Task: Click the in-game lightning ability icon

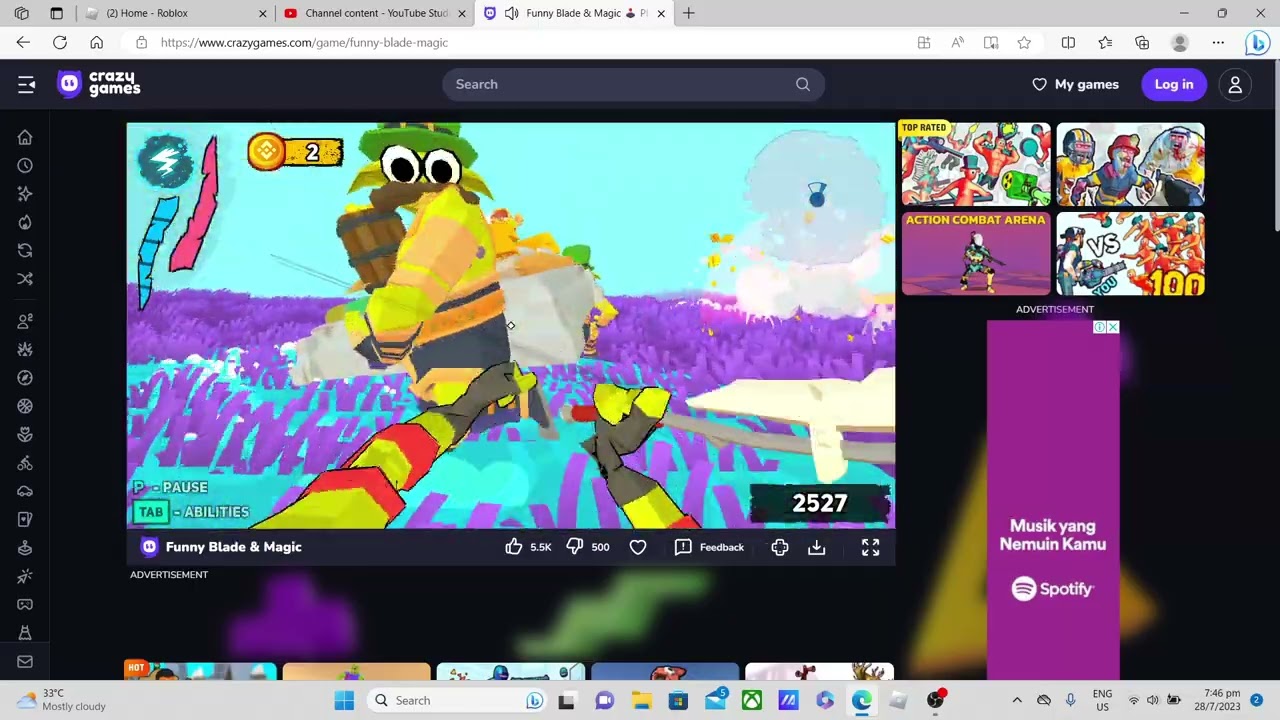Action: coord(165,161)
